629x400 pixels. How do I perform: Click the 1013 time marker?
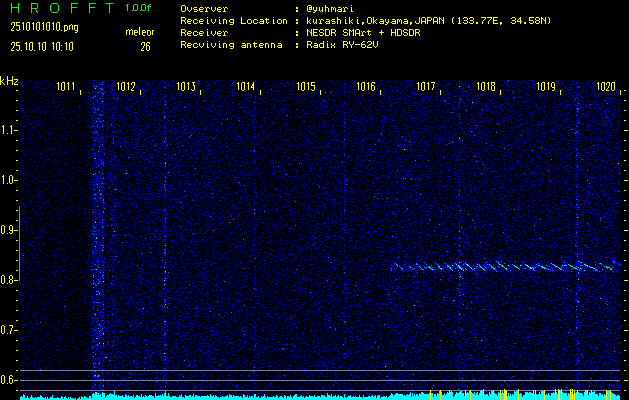tap(186, 86)
